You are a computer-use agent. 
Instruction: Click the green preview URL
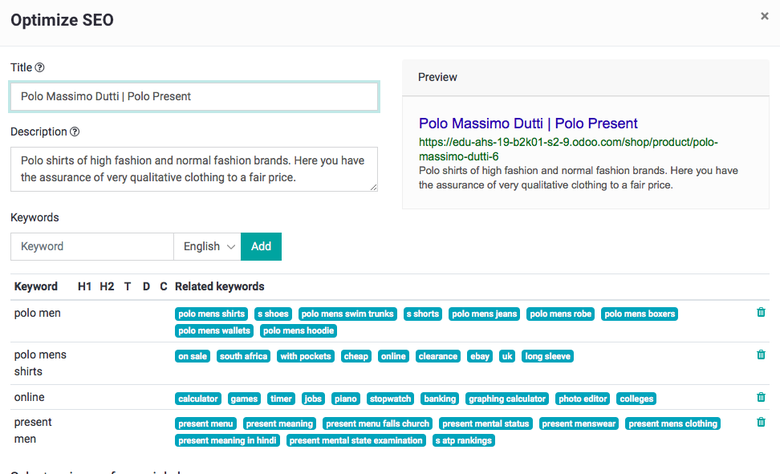pyautogui.click(x=568, y=149)
